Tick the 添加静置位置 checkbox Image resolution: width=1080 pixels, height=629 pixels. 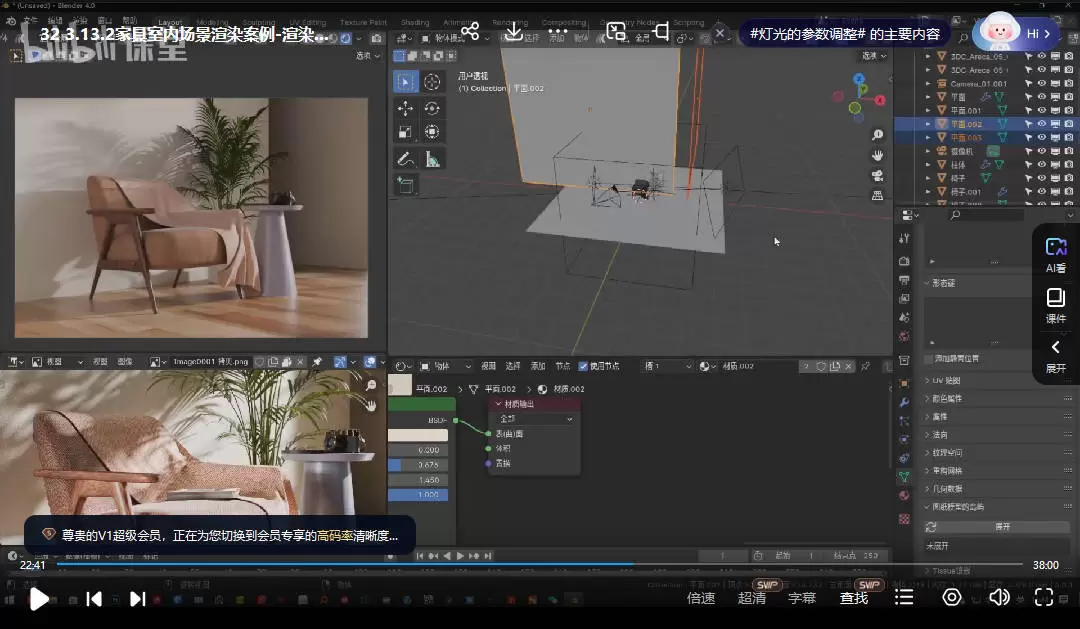click(928, 359)
